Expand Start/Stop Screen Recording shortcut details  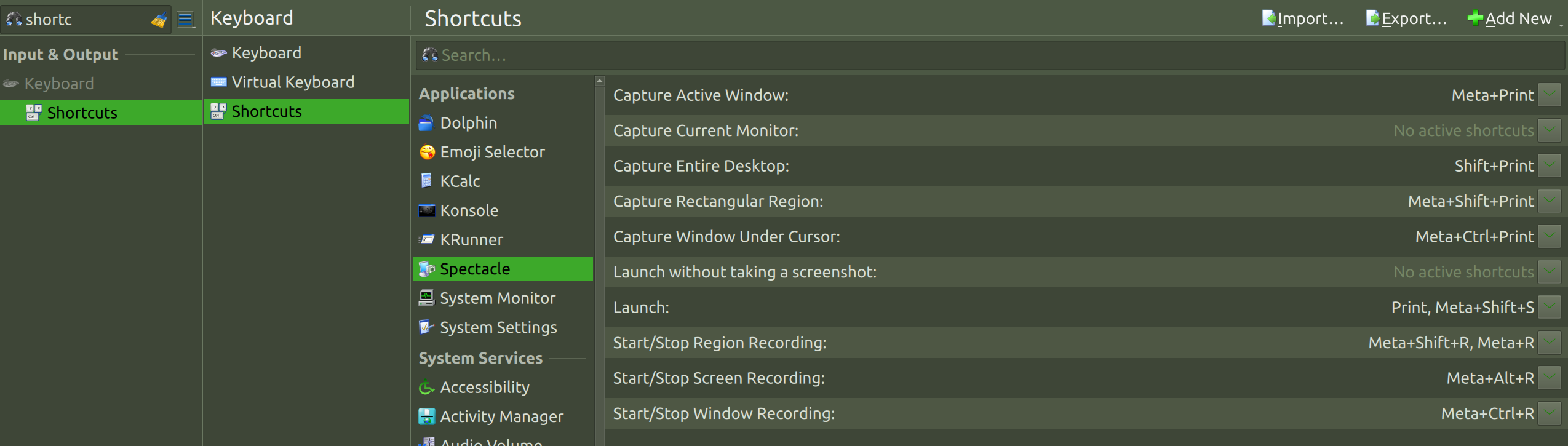pyautogui.click(x=1550, y=378)
